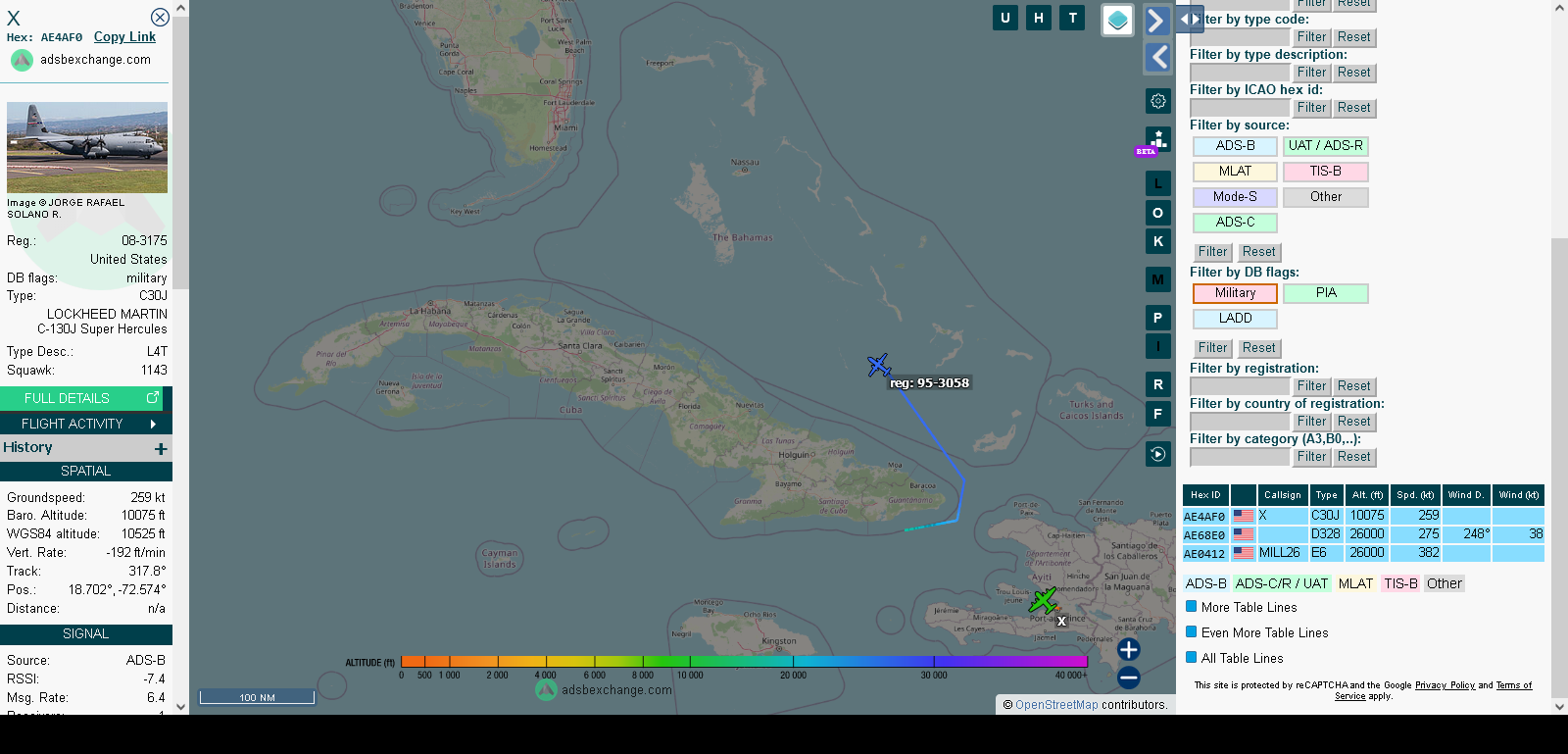Toggle the P map button

[x=1158, y=318]
